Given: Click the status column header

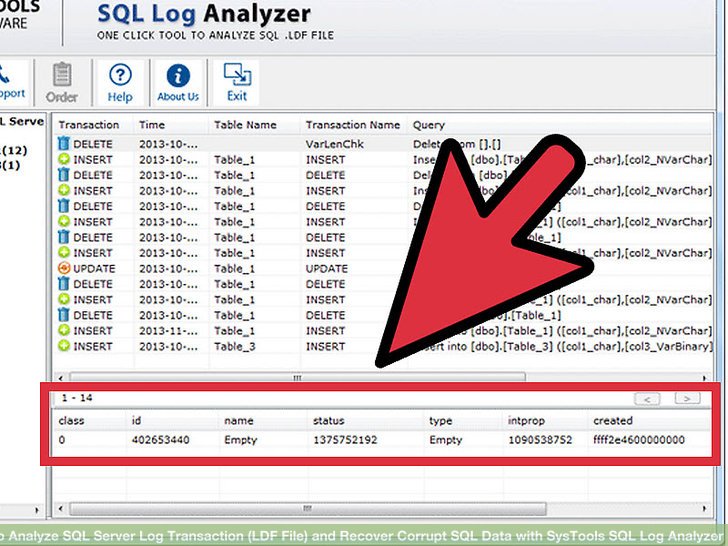Looking at the screenshot, I should 329,421.
